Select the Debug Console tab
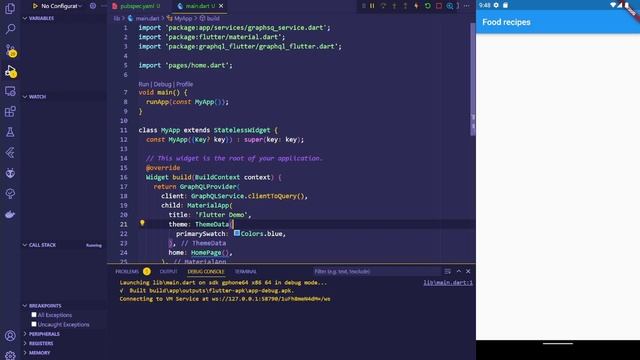The width and height of the screenshot is (640, 360). coord(206,271)
